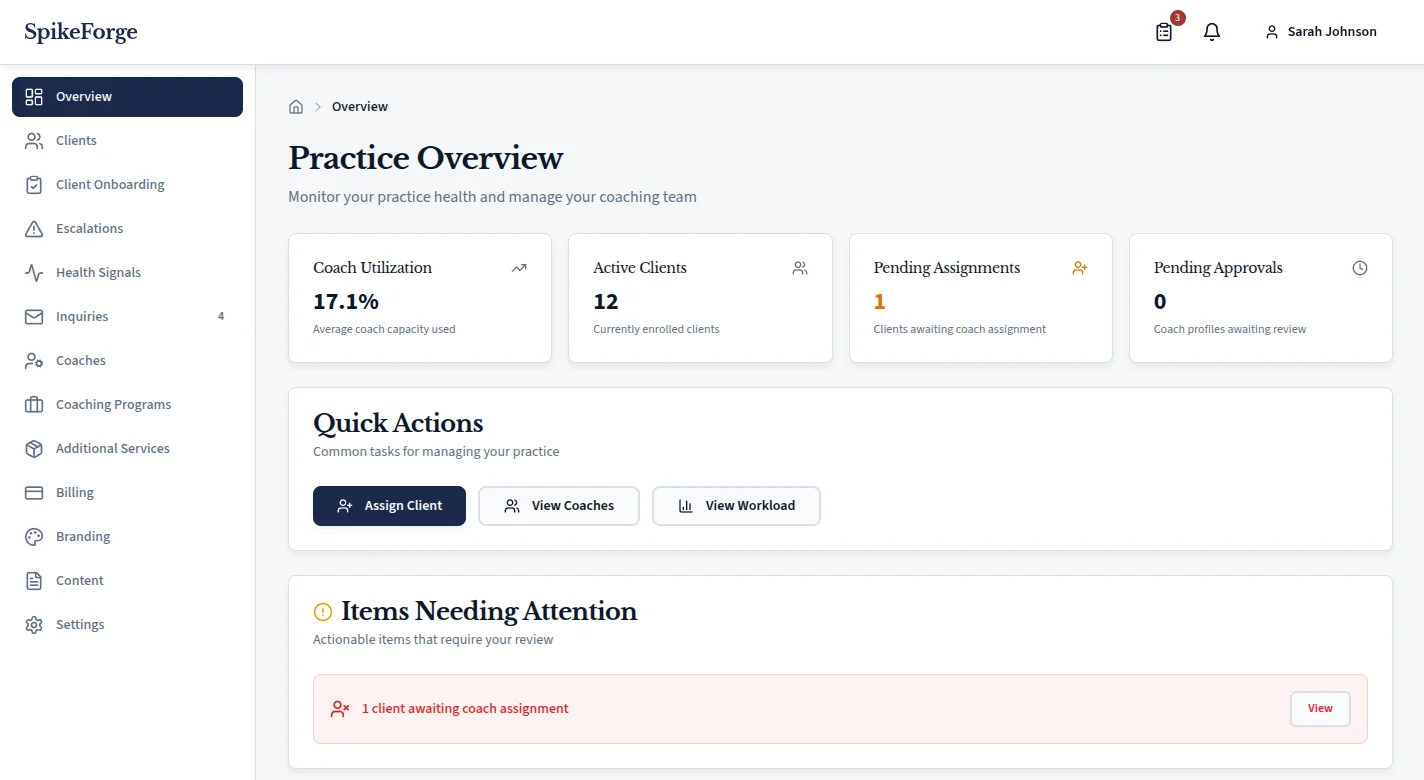Click the Settings gear icon
The height and width of the screenshot is (780, 1424).
[x=34, y=625]
